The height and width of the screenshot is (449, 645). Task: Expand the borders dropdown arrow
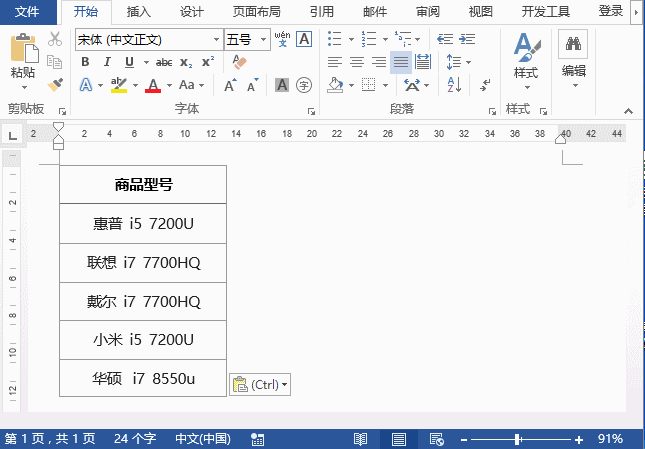click(385, 86)
